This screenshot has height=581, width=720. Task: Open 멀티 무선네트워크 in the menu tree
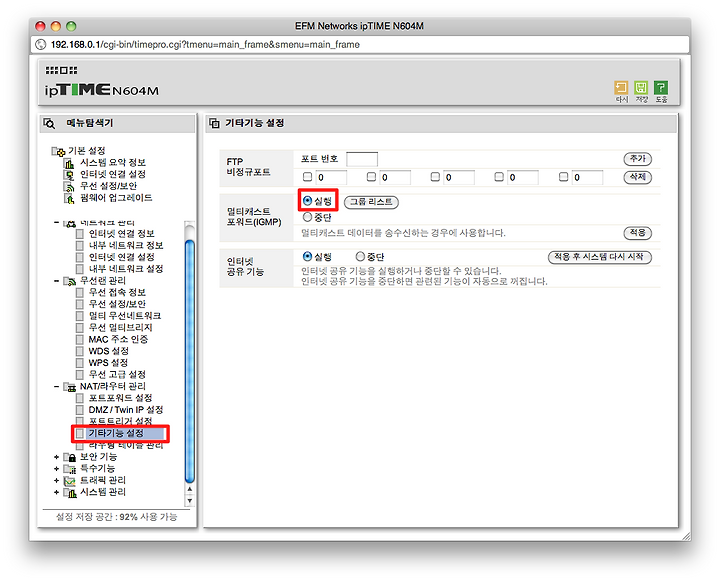(x=124, y=316)
